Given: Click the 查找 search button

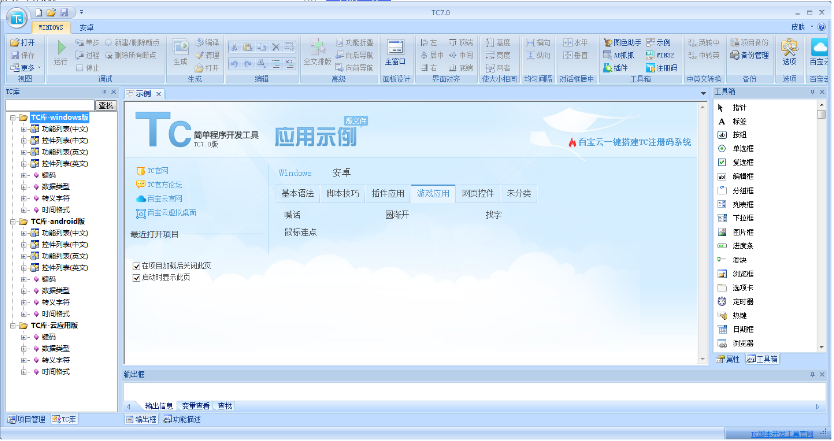Looking at the screenshot, I should pos(106,105).
